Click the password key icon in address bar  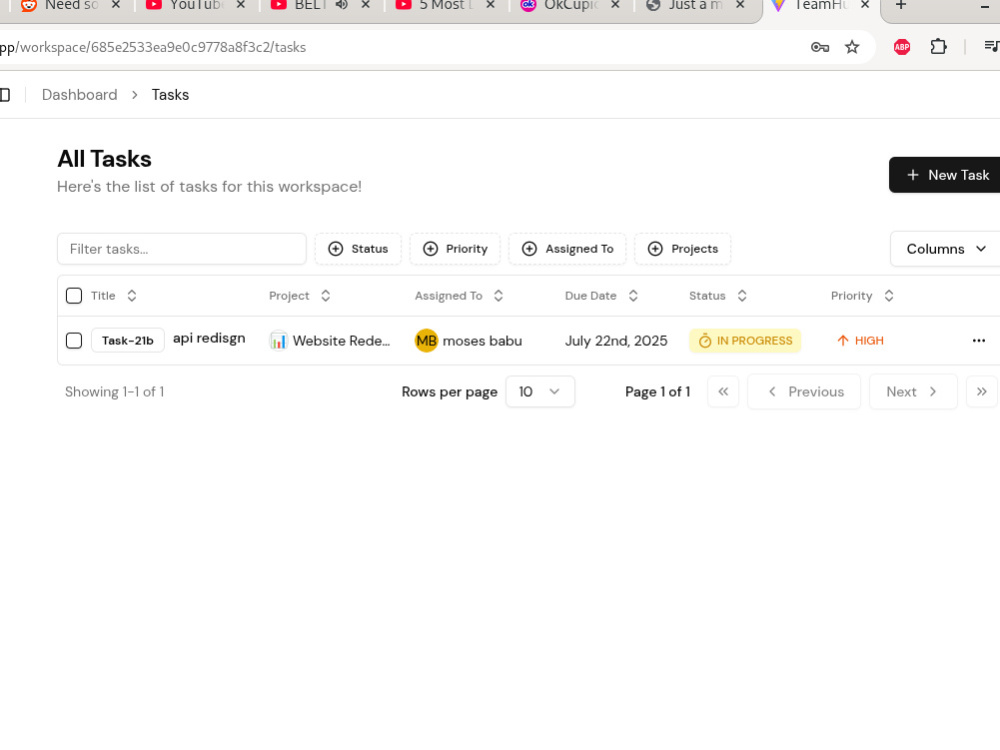(x=820, y=47)
